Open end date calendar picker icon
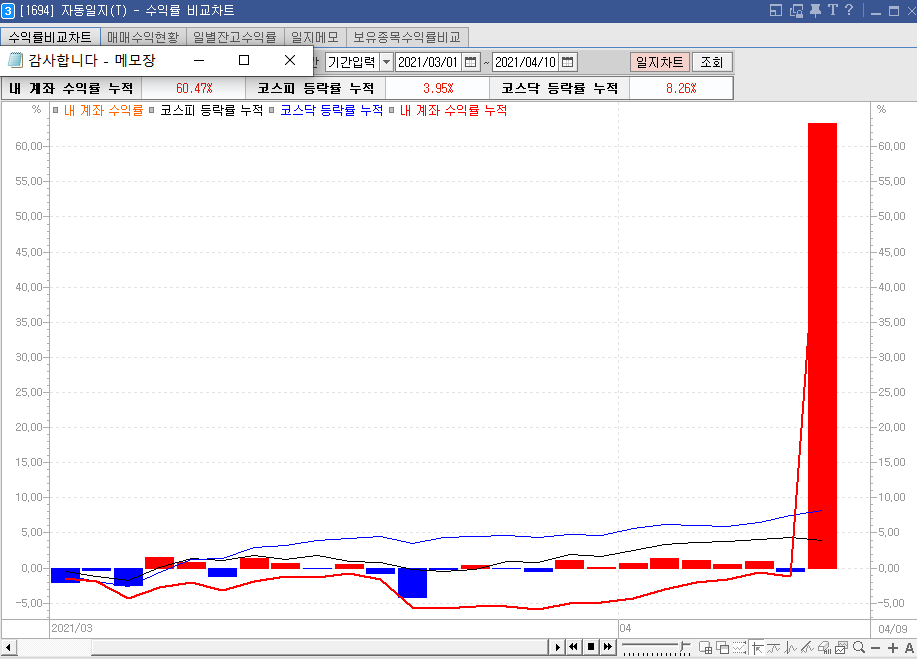The width and height of the screenshot is (917, 659). (x=568, y=62)
